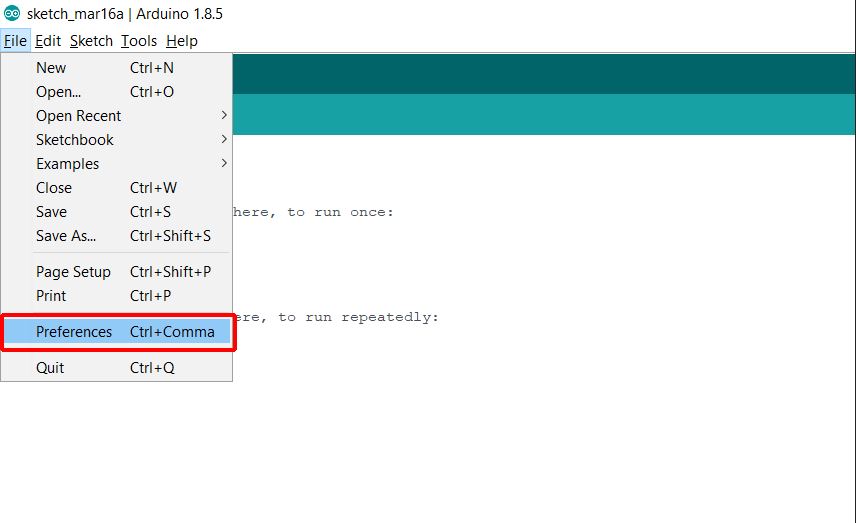This screenshot has height=523, width=856.
Task: Click the Arduino logo in title bar
Action: tap(11, 13)
